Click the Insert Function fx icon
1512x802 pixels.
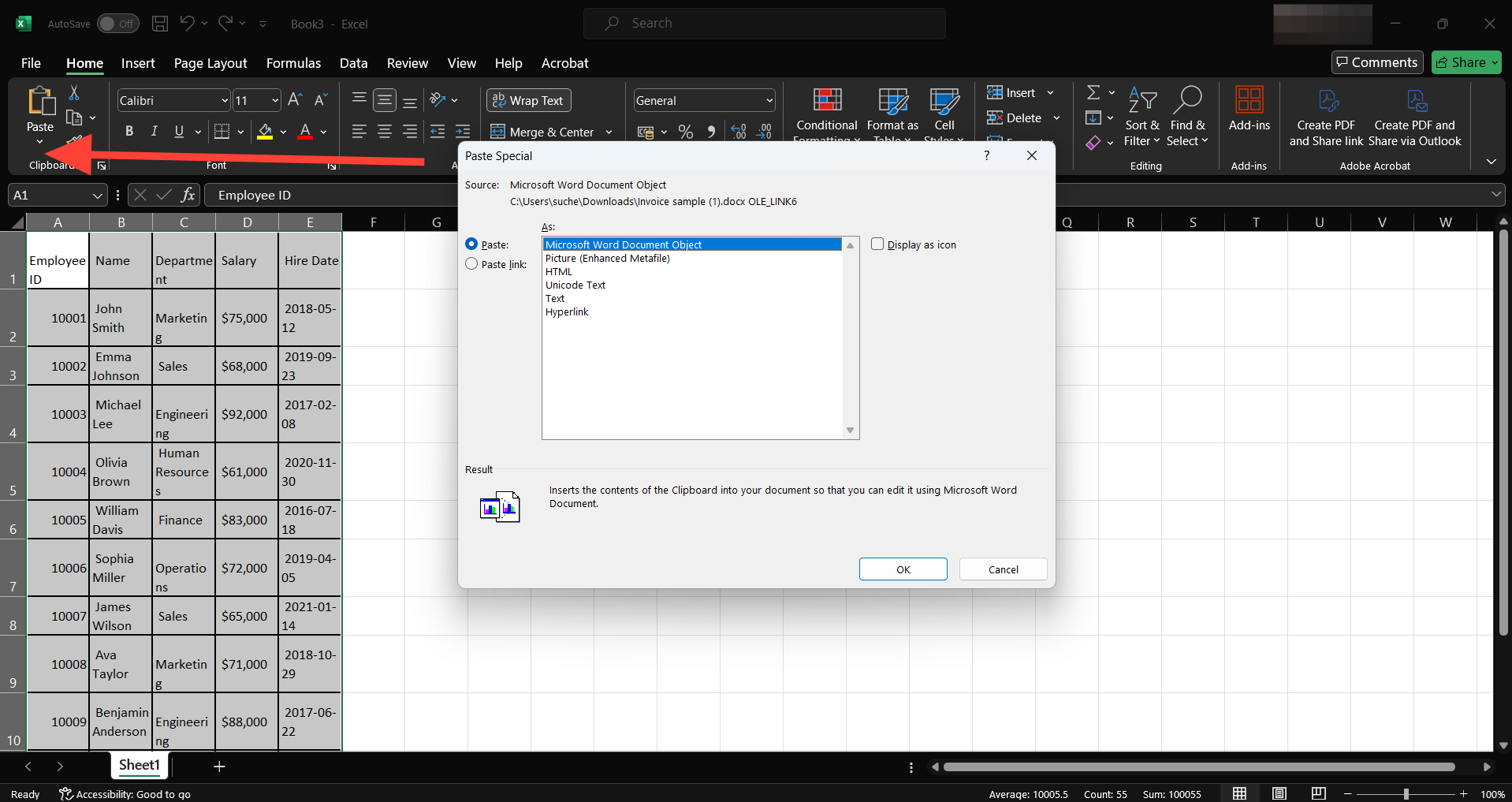[x=188, y=195]
